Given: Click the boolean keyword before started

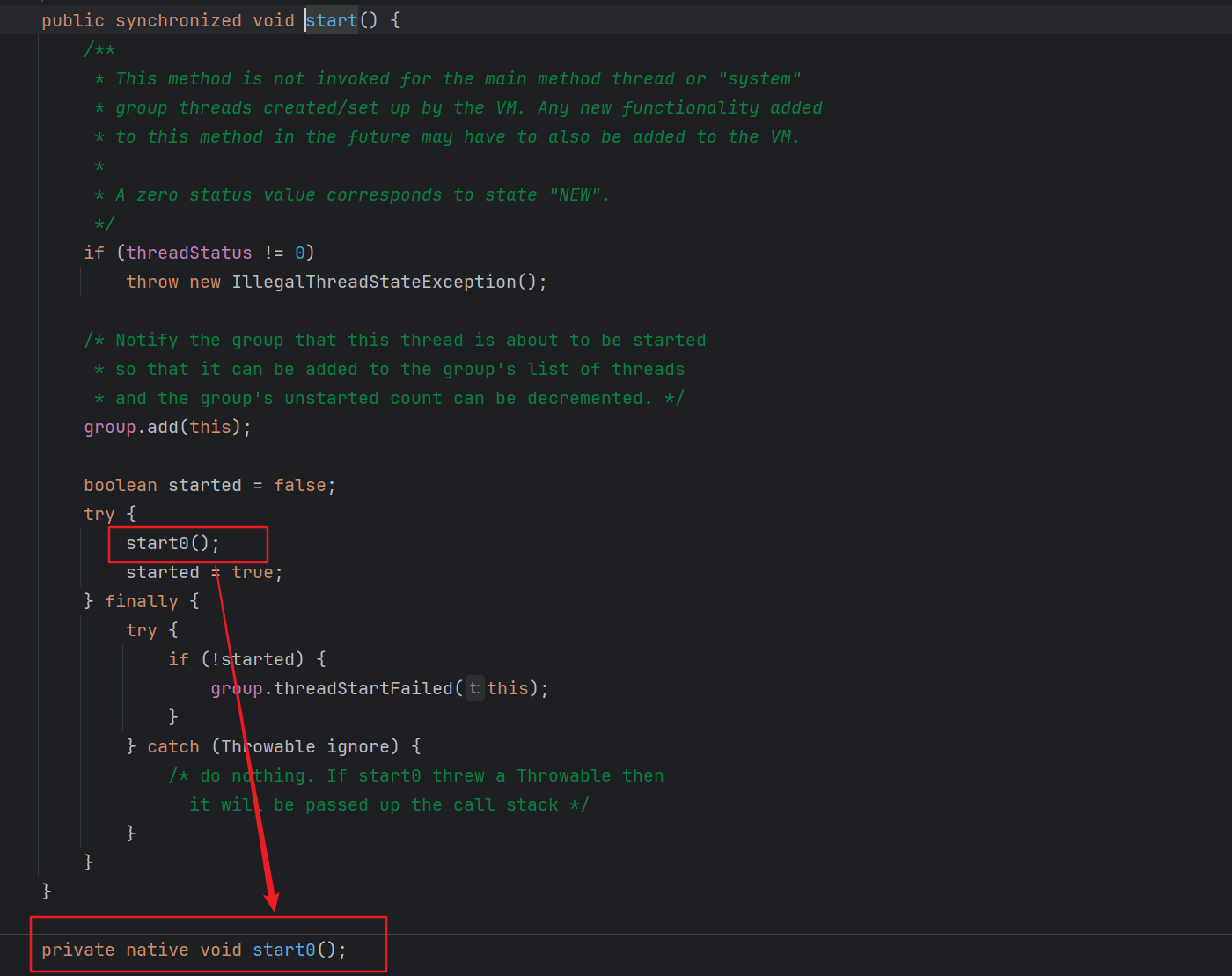Looking at the screenshot, I should (120, 485).
